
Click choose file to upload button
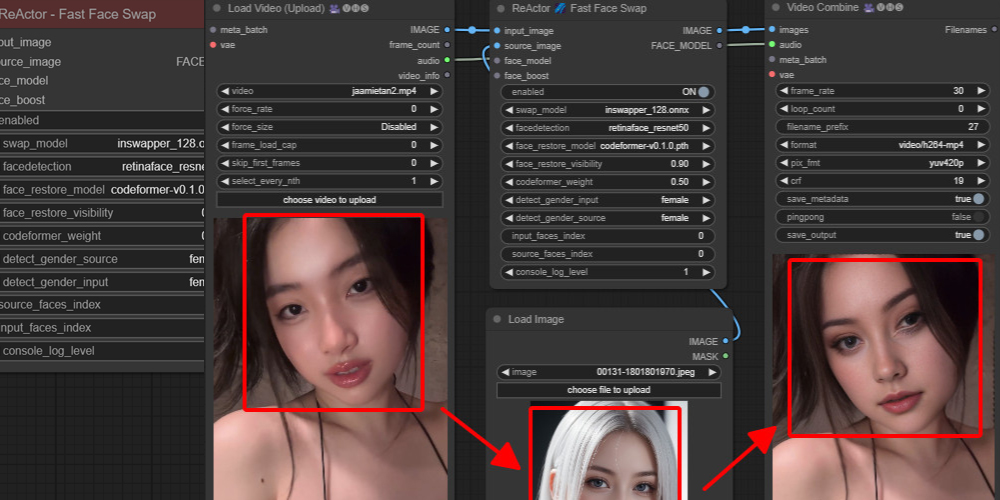[609, 390]
